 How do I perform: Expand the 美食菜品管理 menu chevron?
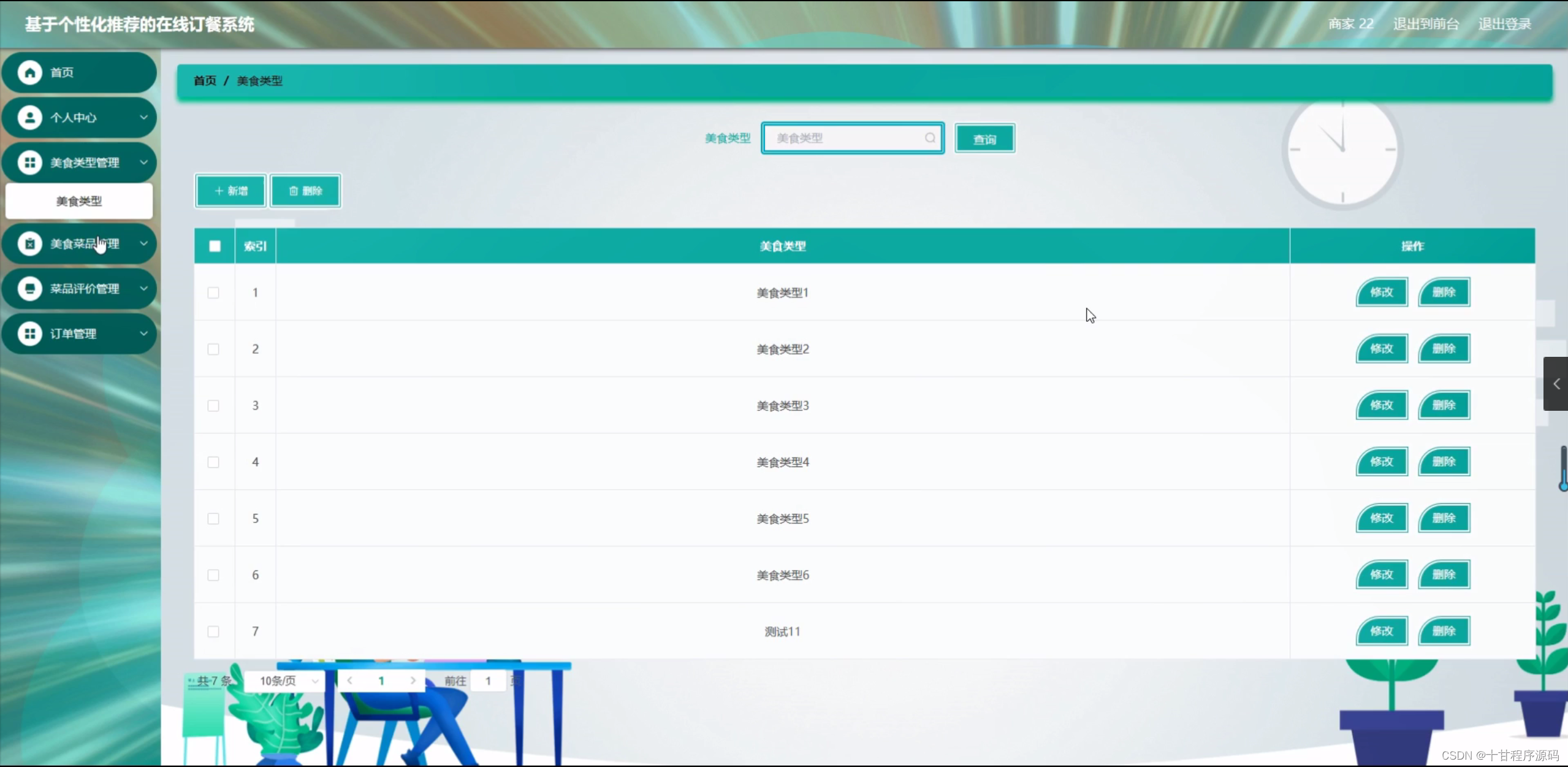[143, 243]
